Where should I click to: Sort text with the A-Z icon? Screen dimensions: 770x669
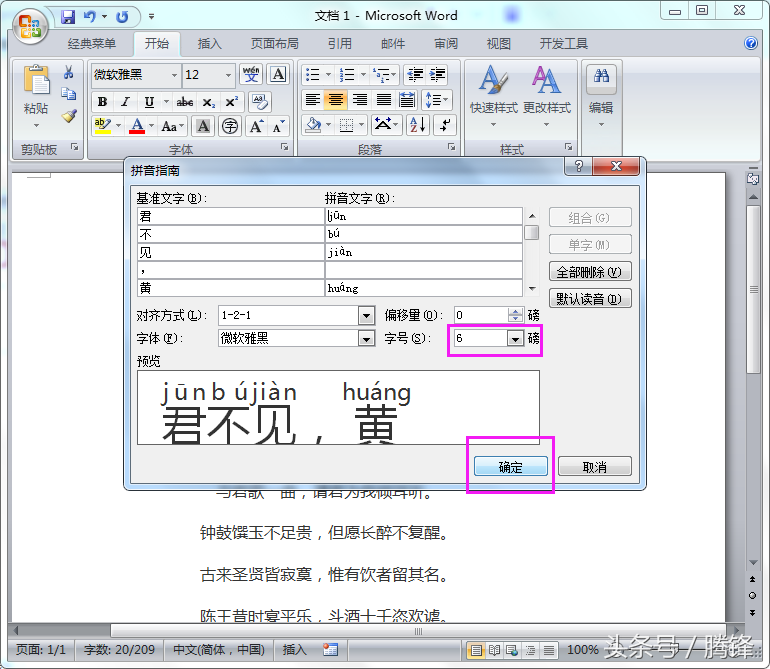click(x=418, y=125)
